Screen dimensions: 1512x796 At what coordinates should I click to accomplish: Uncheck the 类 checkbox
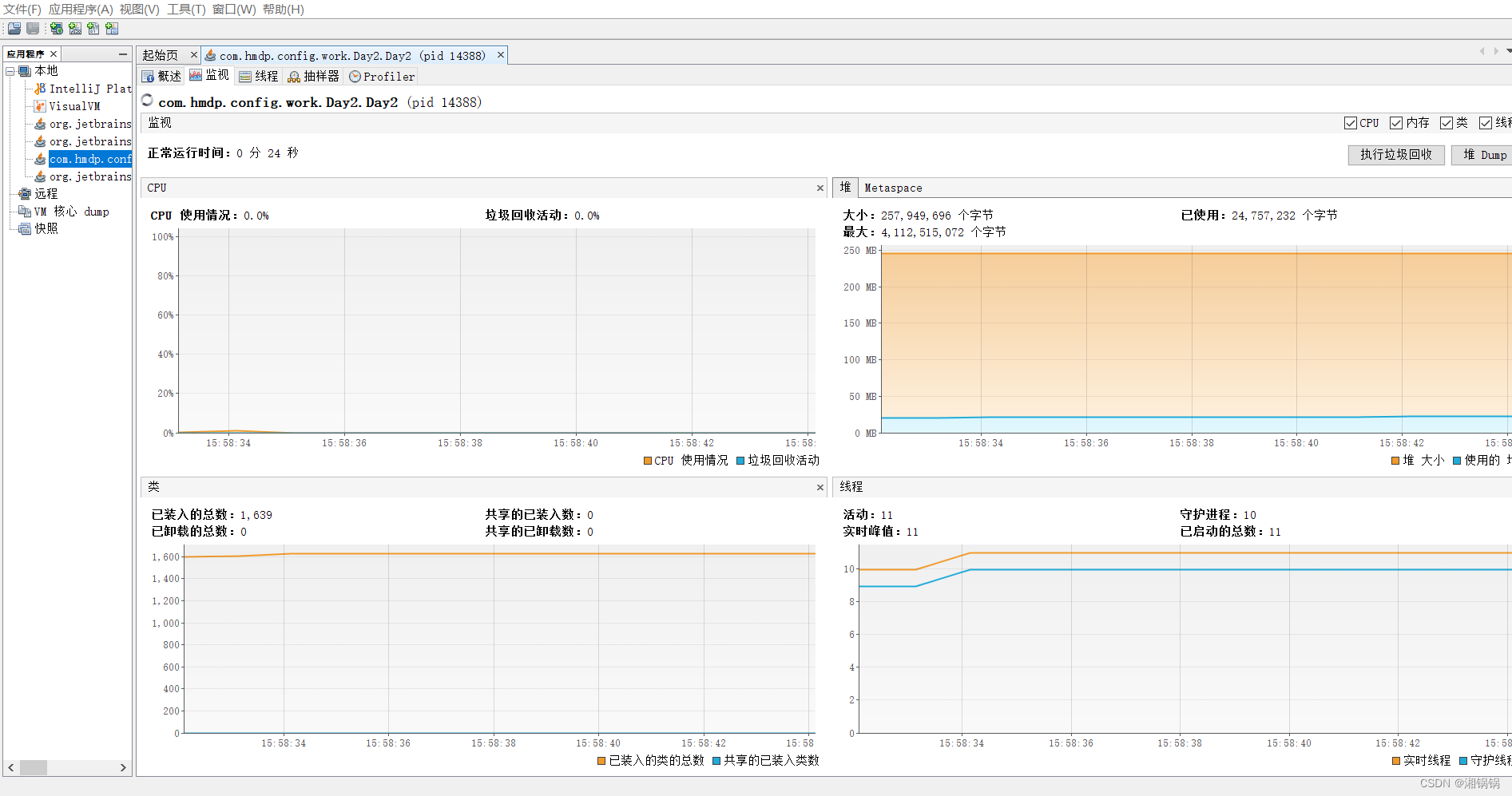point(1447,123)
